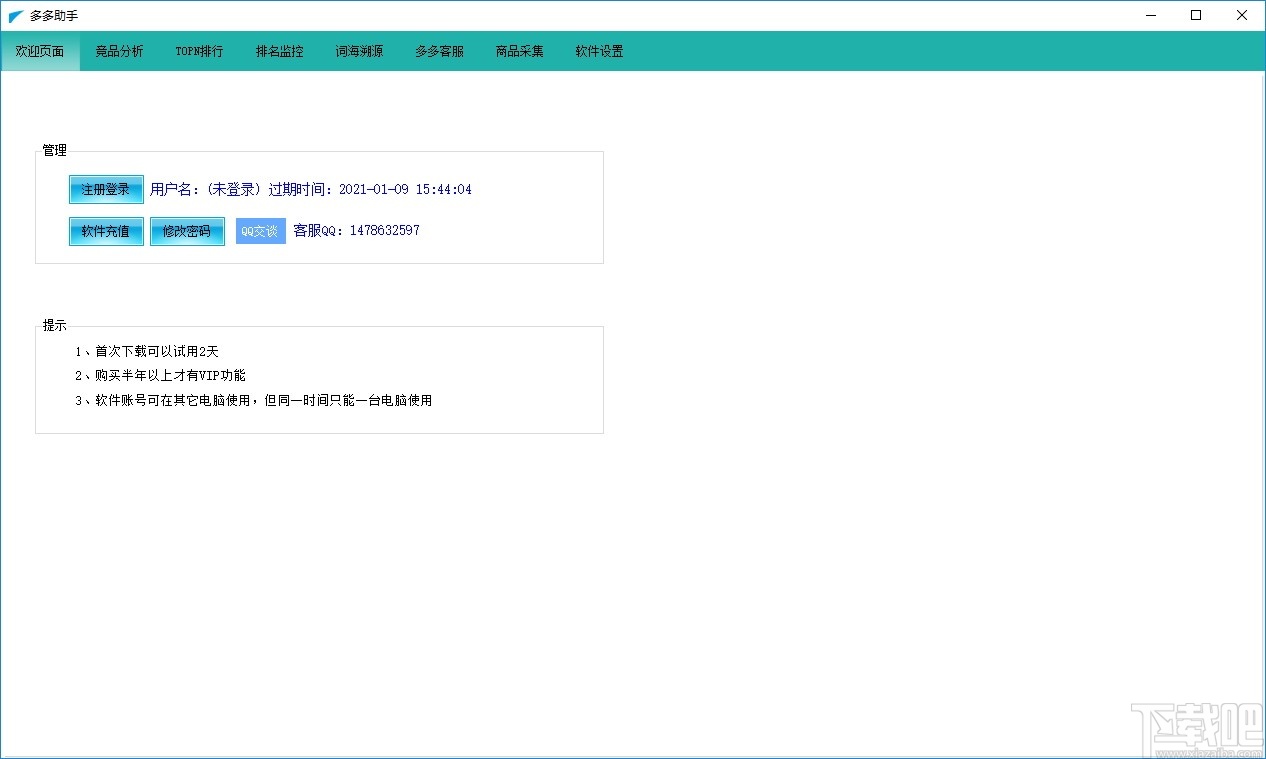Viewport: 1266px width, 759px height.
Task: Open the 商品采集 tab
Action: tap(520, 51)
